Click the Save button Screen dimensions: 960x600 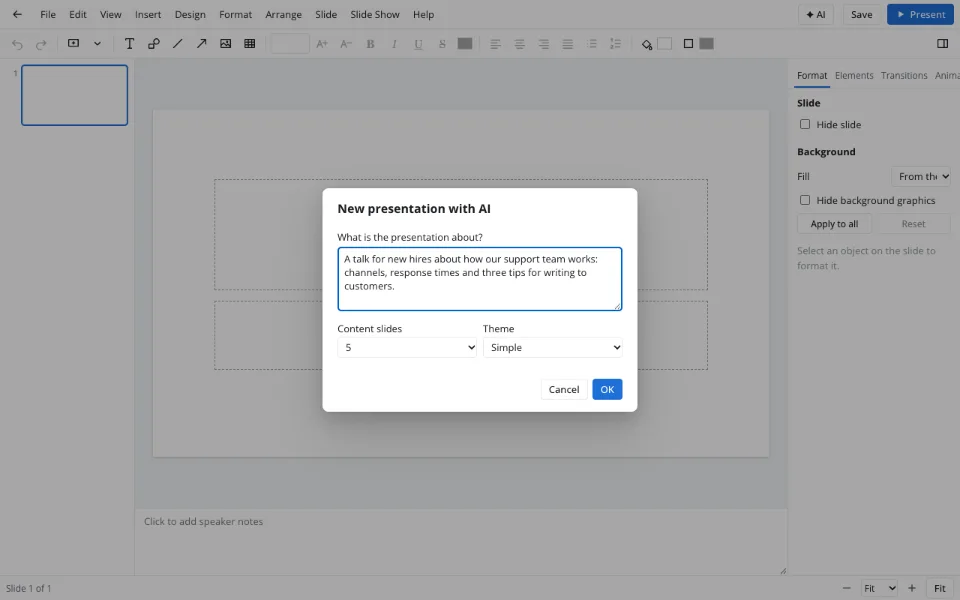pyautogui.click(x=861, y=14)
